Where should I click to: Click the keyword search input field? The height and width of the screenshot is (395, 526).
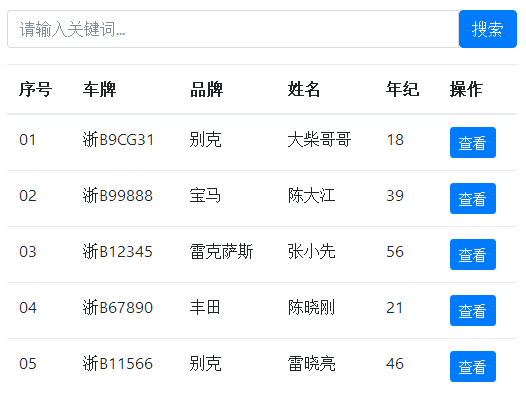(x=233, y=29)
